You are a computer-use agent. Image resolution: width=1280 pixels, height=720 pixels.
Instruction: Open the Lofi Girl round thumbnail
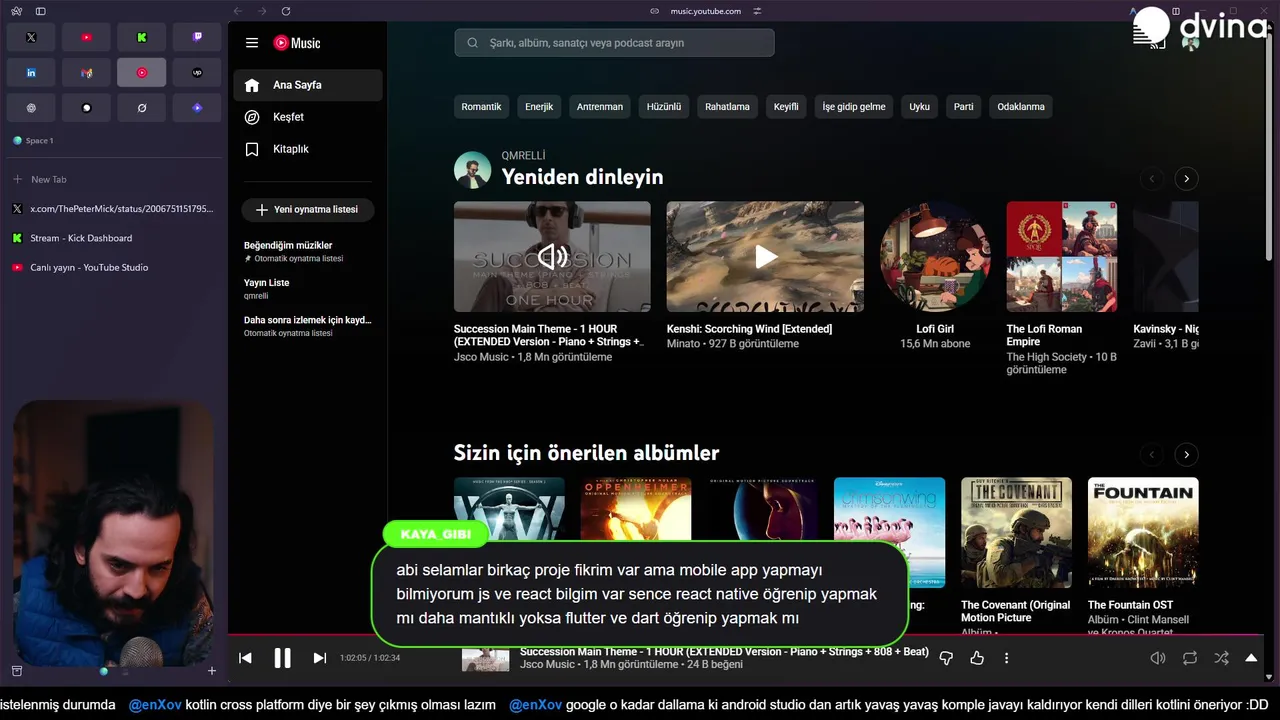click(935, 257)
